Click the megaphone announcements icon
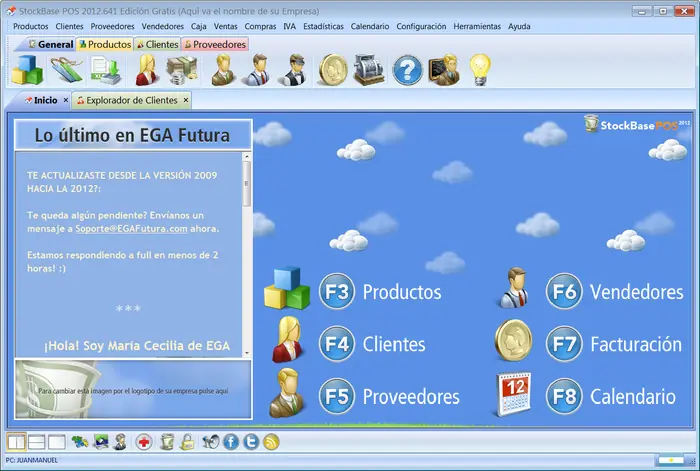The image size is (700, 471). point(211,442)
